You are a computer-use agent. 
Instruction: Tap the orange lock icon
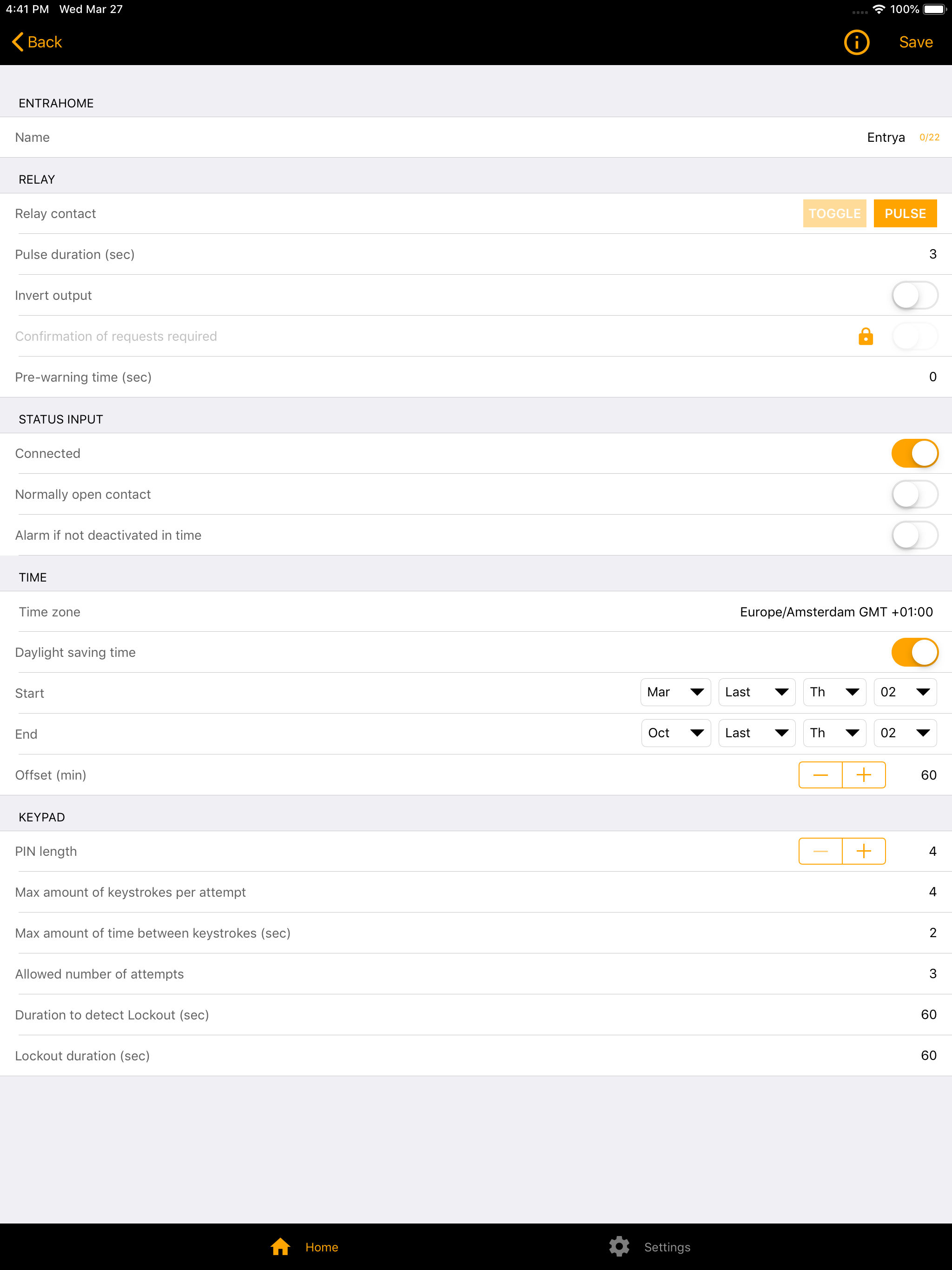click(865, 337)
